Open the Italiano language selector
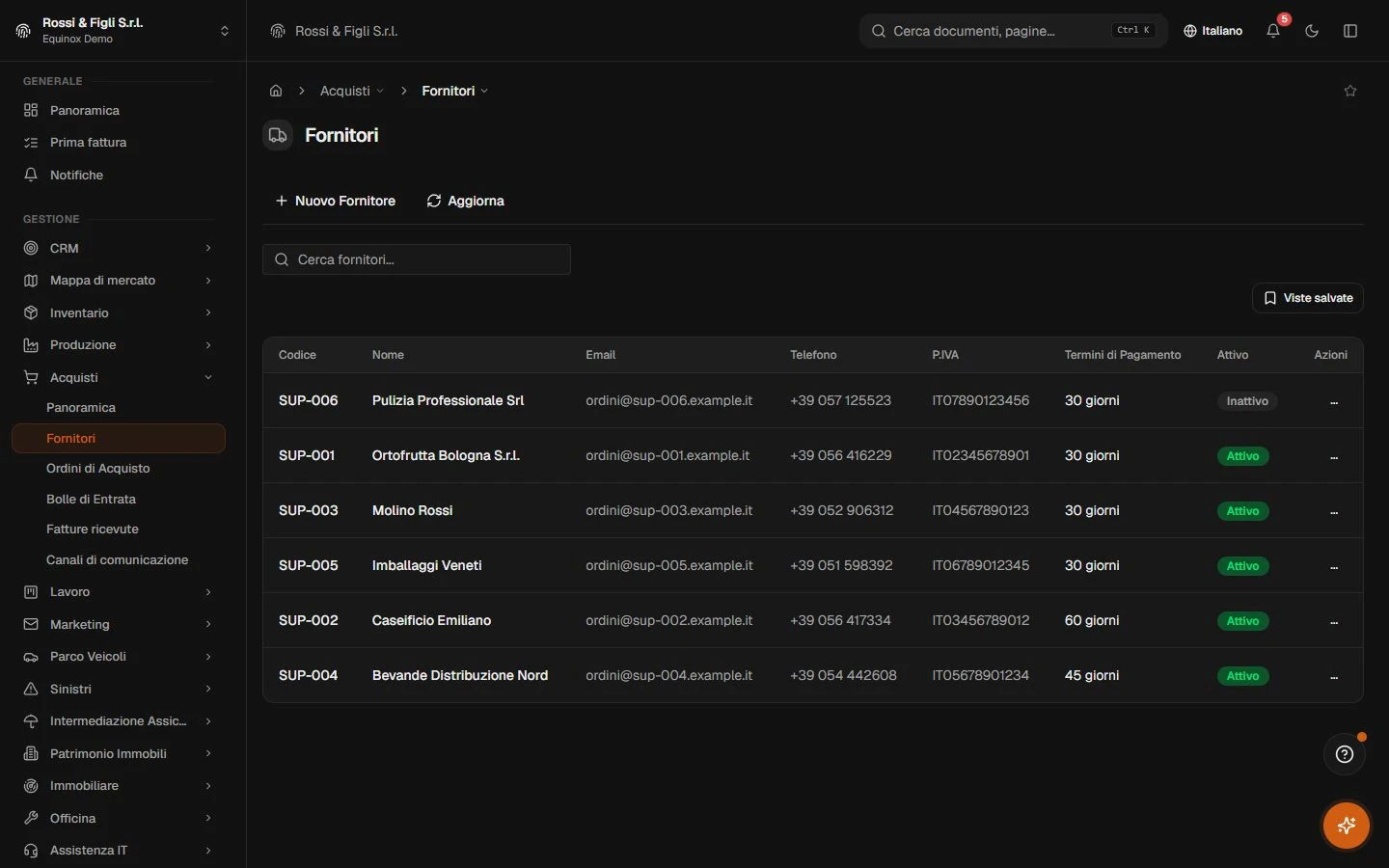The height and width of the screenshot is (868, 1389). coord(1212,31)
